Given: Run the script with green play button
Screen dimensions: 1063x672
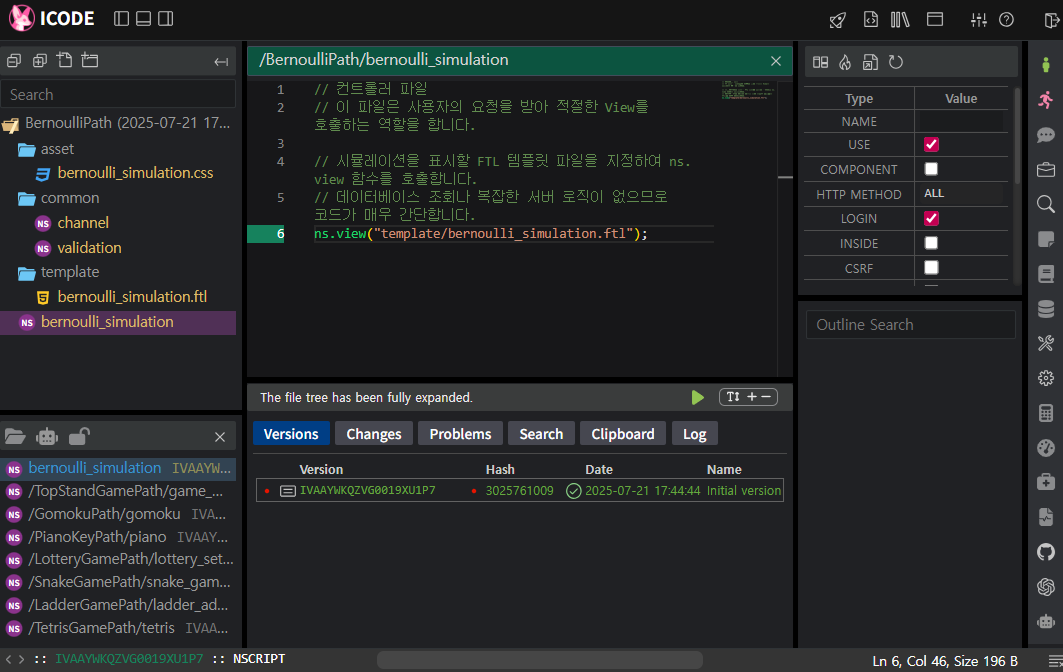Looking at the screenshot, I should pyautogui.click(x=697, y=397).
